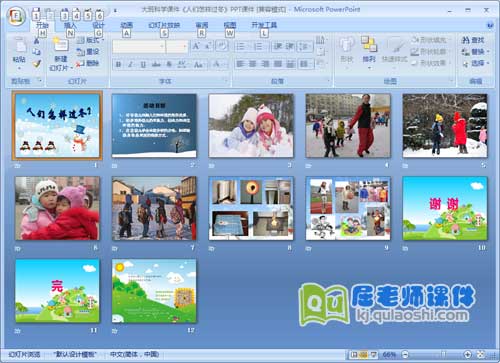Toggle align text left
This screenshot has height=363, width=500.
(x=240, y=64)
